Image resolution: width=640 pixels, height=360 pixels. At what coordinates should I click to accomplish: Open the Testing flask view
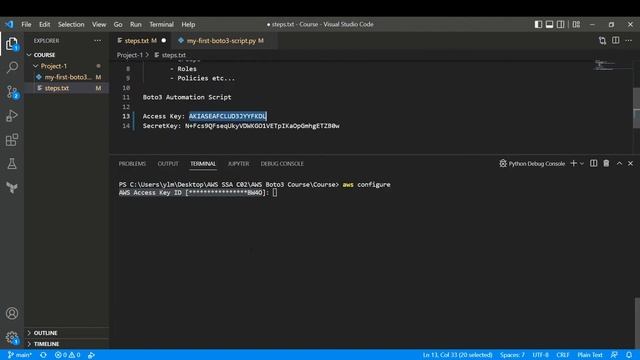coord(12,164)
